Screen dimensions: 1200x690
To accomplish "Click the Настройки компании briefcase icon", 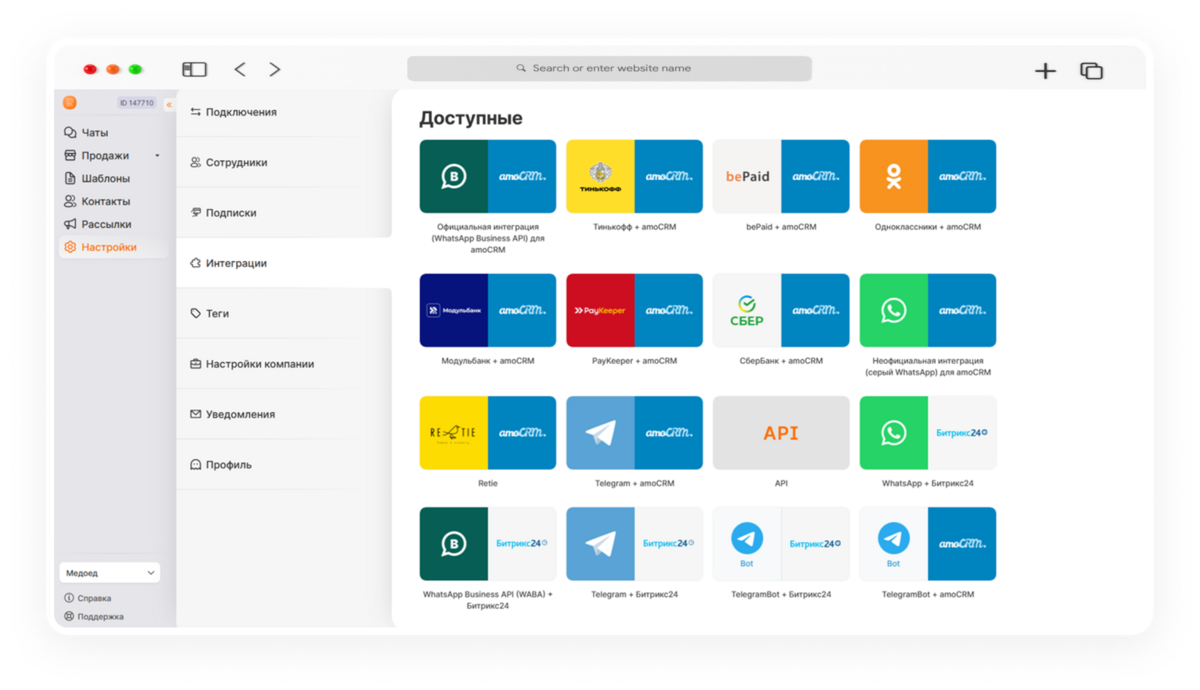I will [196, 364].
